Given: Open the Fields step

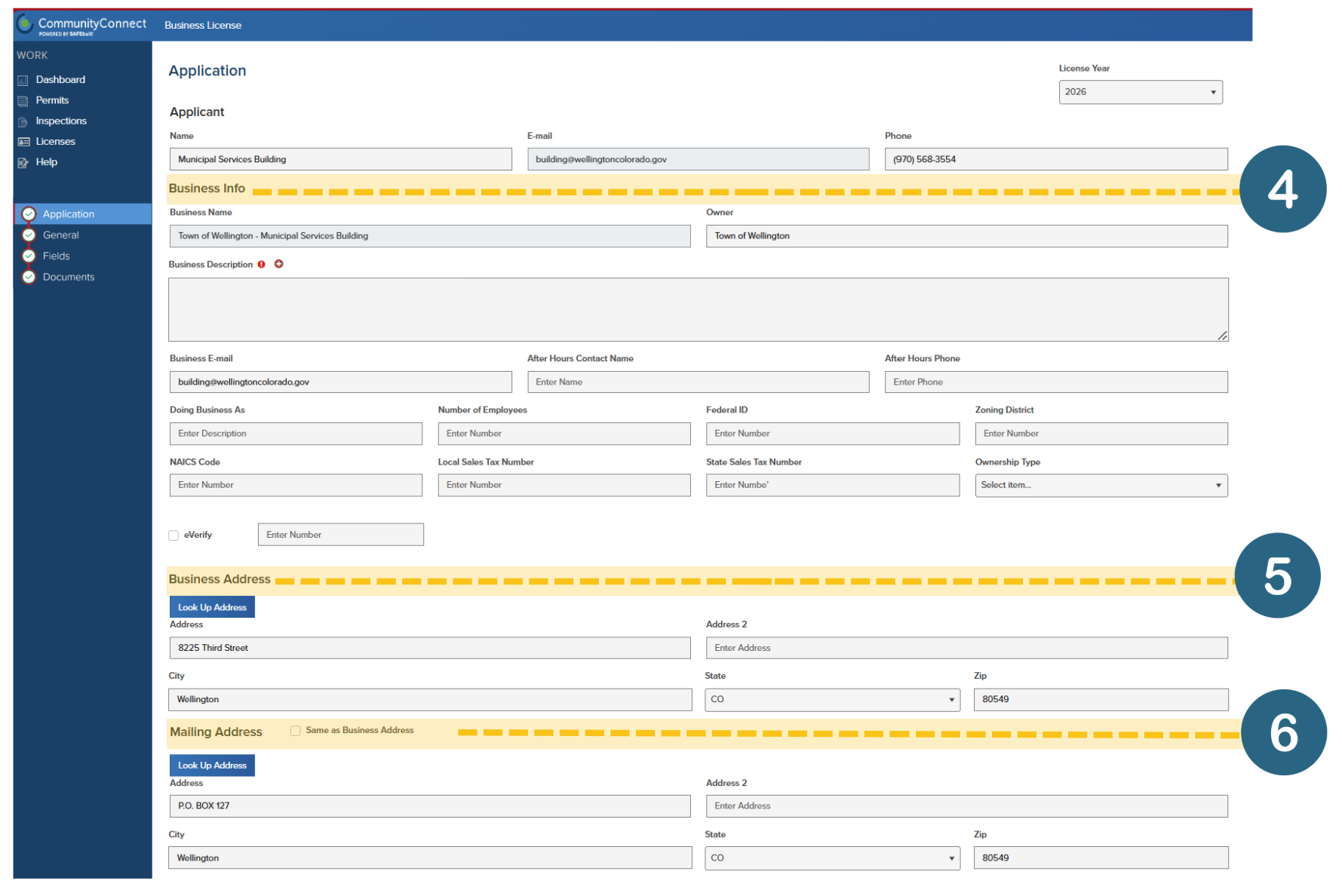Looking at the screenshot, I should [56, 256].
